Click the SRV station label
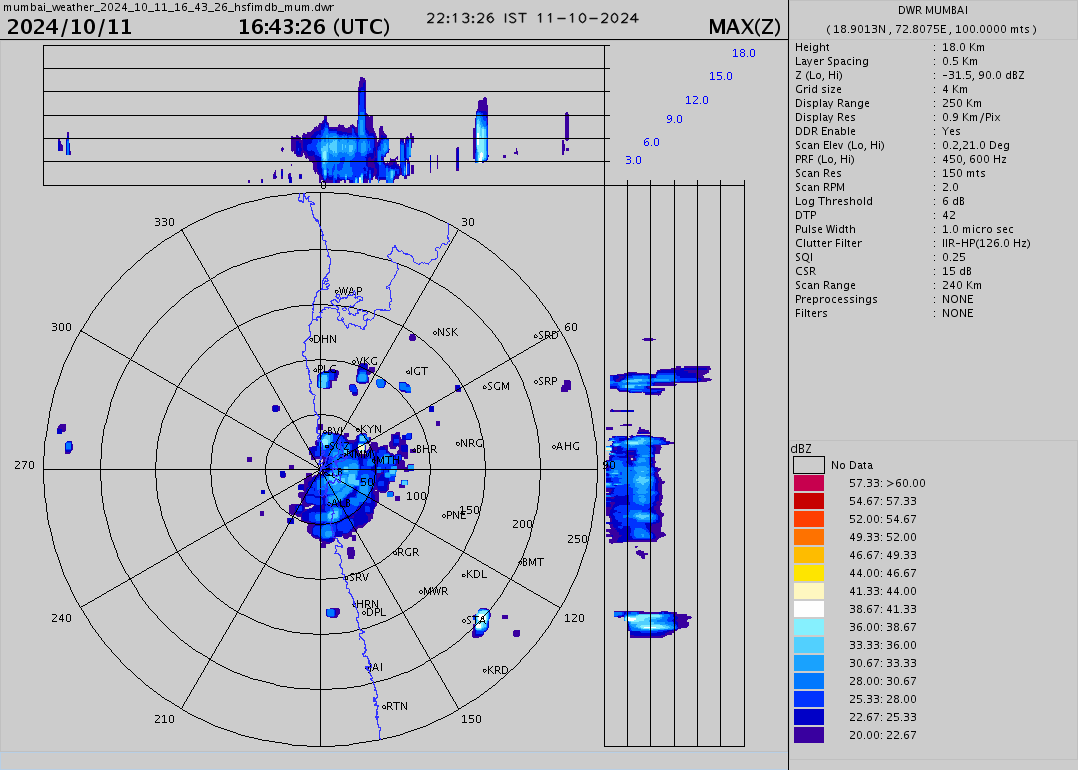 point(359,578)
